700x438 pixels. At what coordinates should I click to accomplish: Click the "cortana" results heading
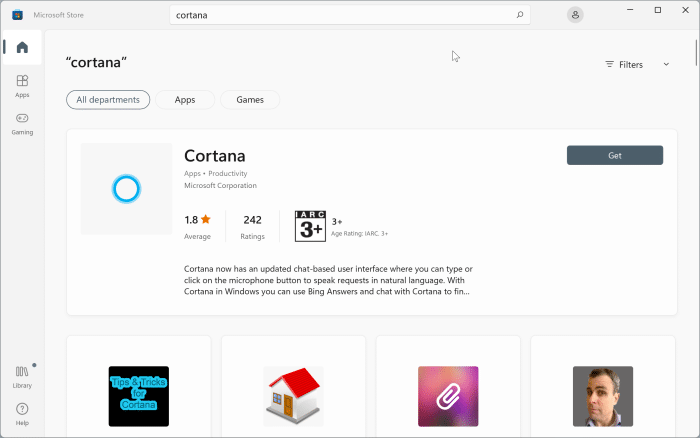point(96,63)
